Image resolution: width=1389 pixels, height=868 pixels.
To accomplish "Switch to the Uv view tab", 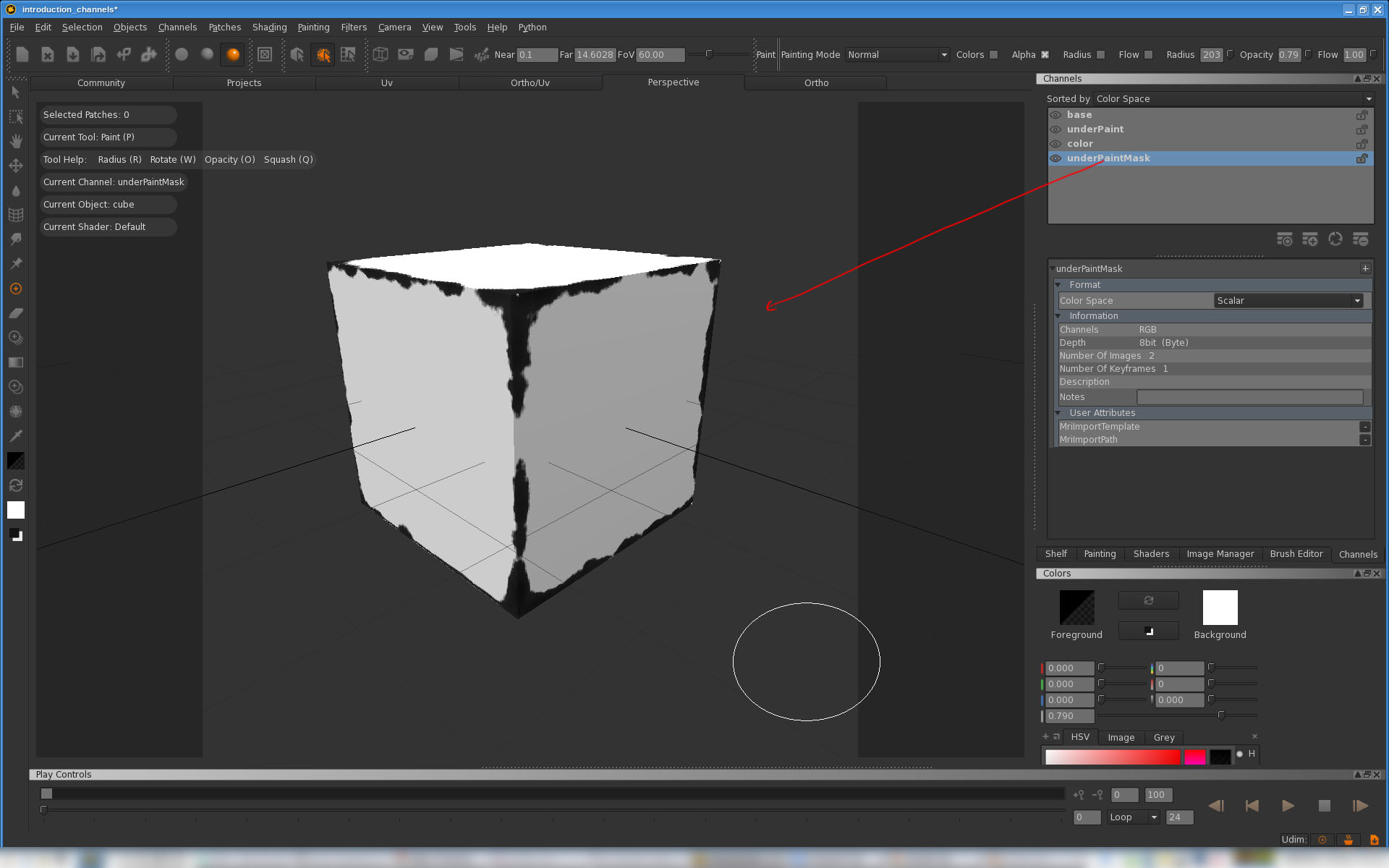I will (x=387, y=83).
